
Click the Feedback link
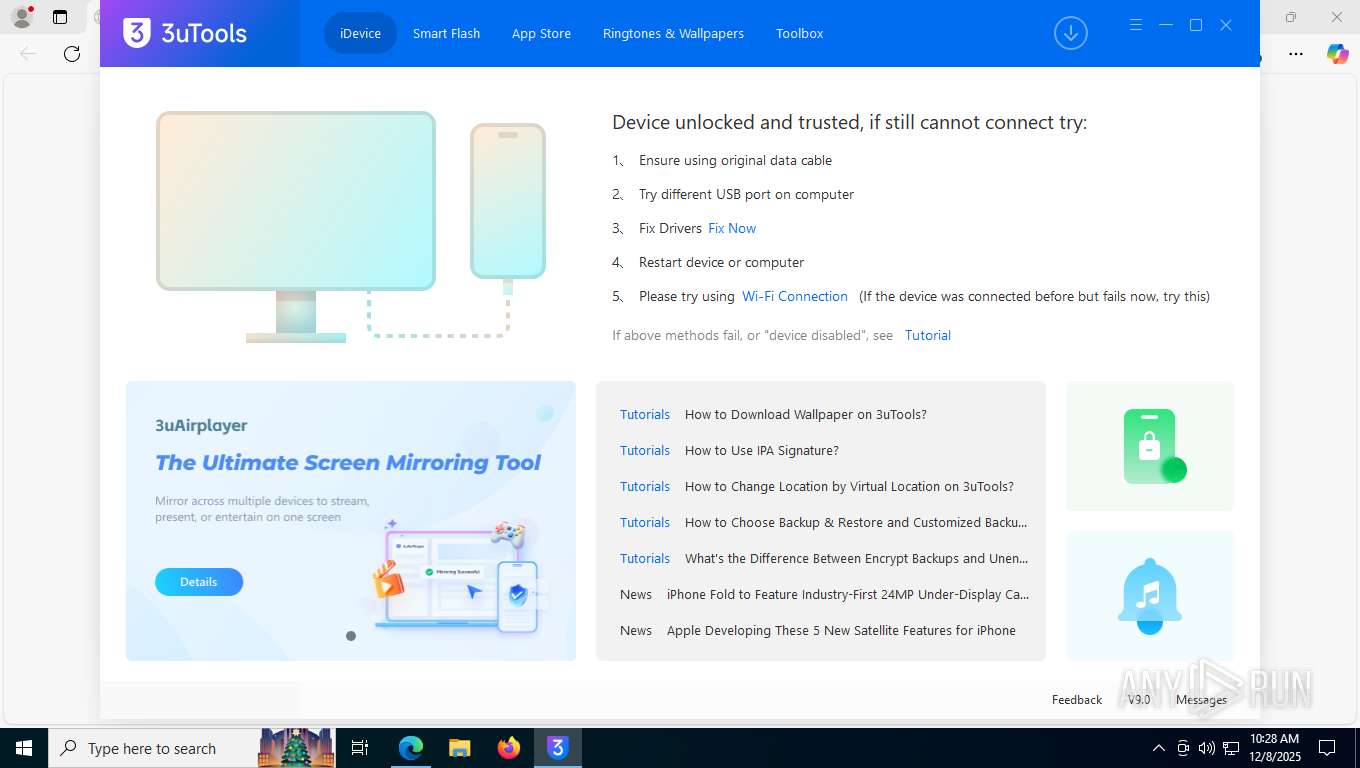1077,700
